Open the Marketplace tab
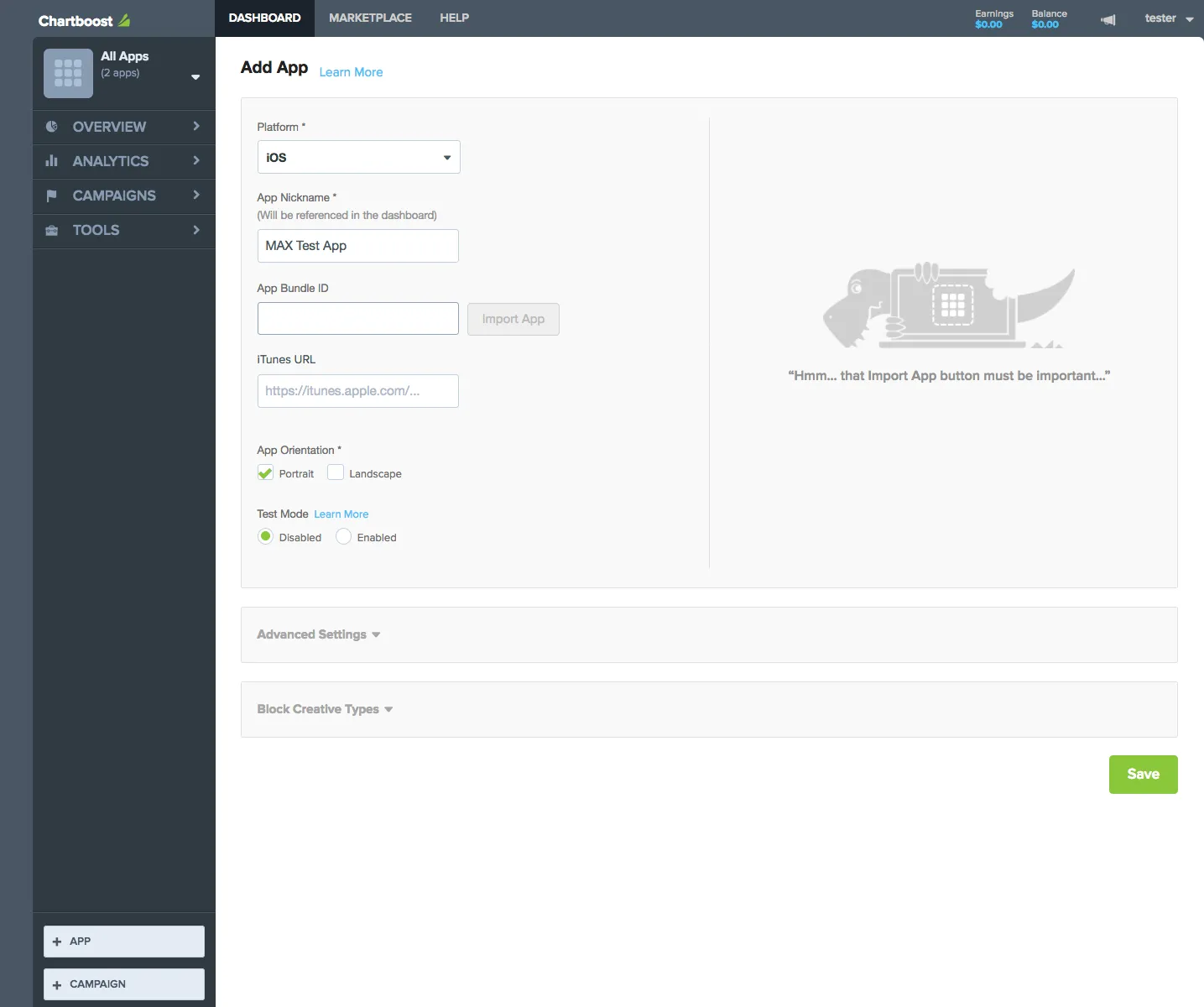Viewport: 1204px width, 1007px height. pyautogui.click(x=370, y=18)
